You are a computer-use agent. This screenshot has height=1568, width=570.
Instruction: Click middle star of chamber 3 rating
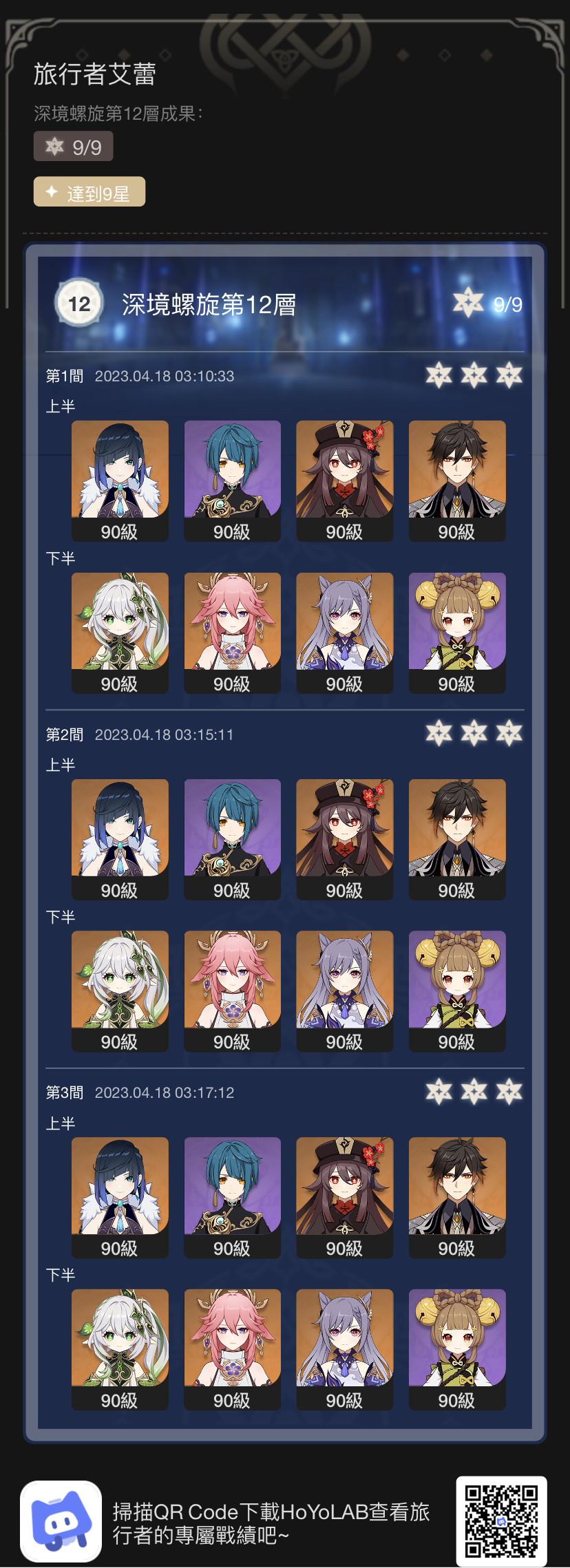point(474,1092)
